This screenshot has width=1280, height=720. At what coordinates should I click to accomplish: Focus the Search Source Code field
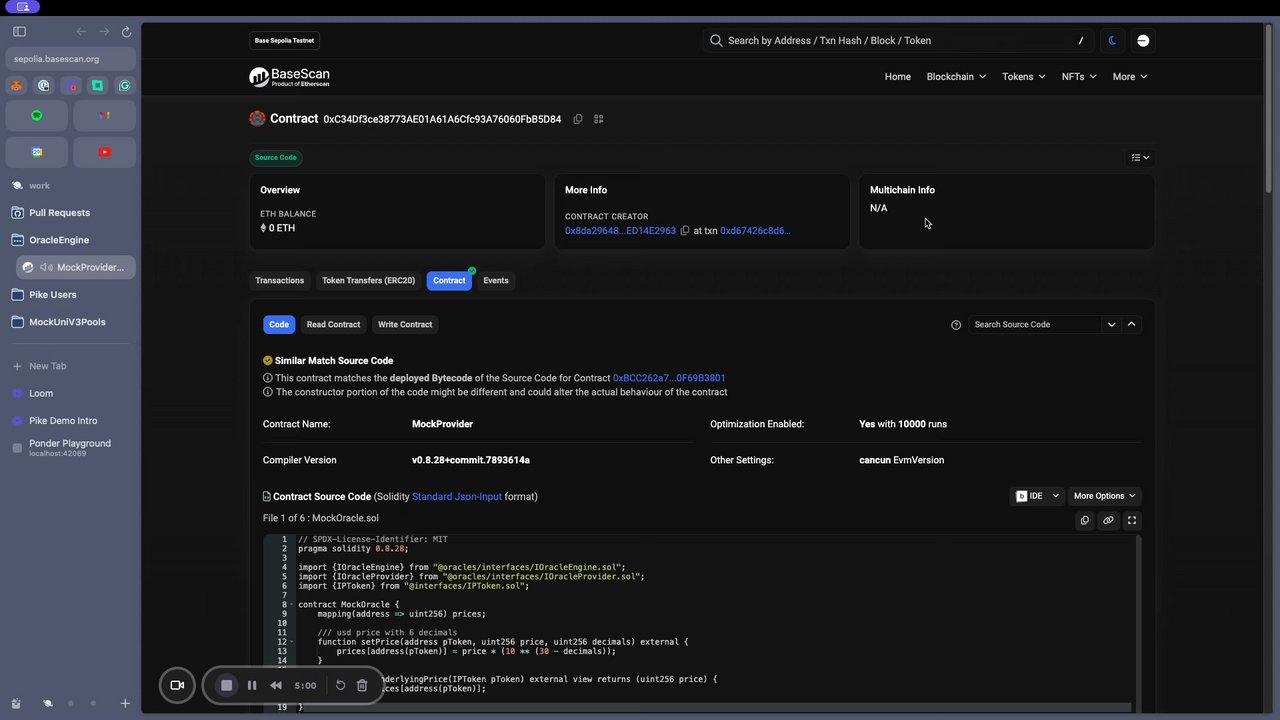pyautogui.click(x=1035, y=325)
